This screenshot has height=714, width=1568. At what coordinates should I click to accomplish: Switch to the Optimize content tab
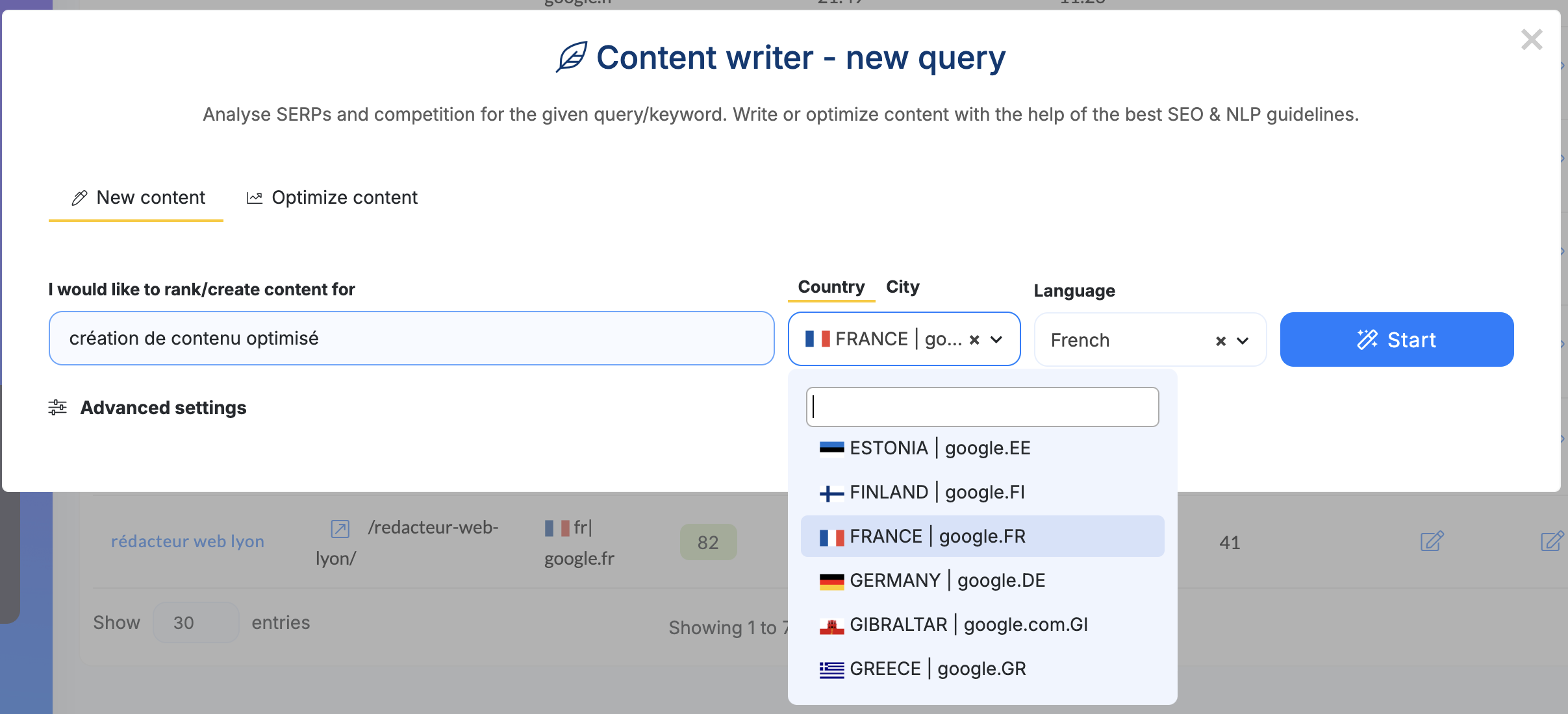click(x=332, y=197)
